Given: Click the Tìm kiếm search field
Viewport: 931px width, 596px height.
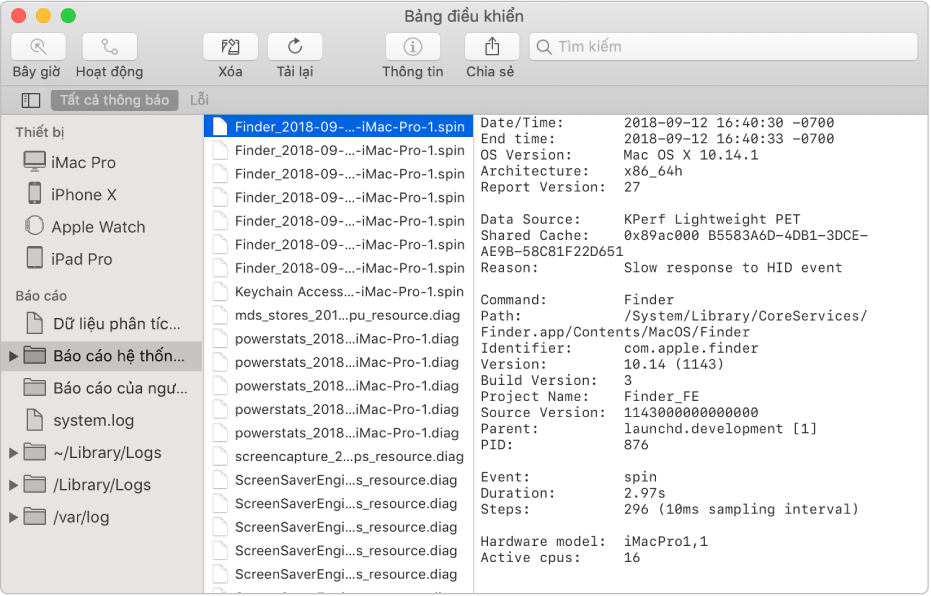Looking at the screenshot, I should pos(723,47).
